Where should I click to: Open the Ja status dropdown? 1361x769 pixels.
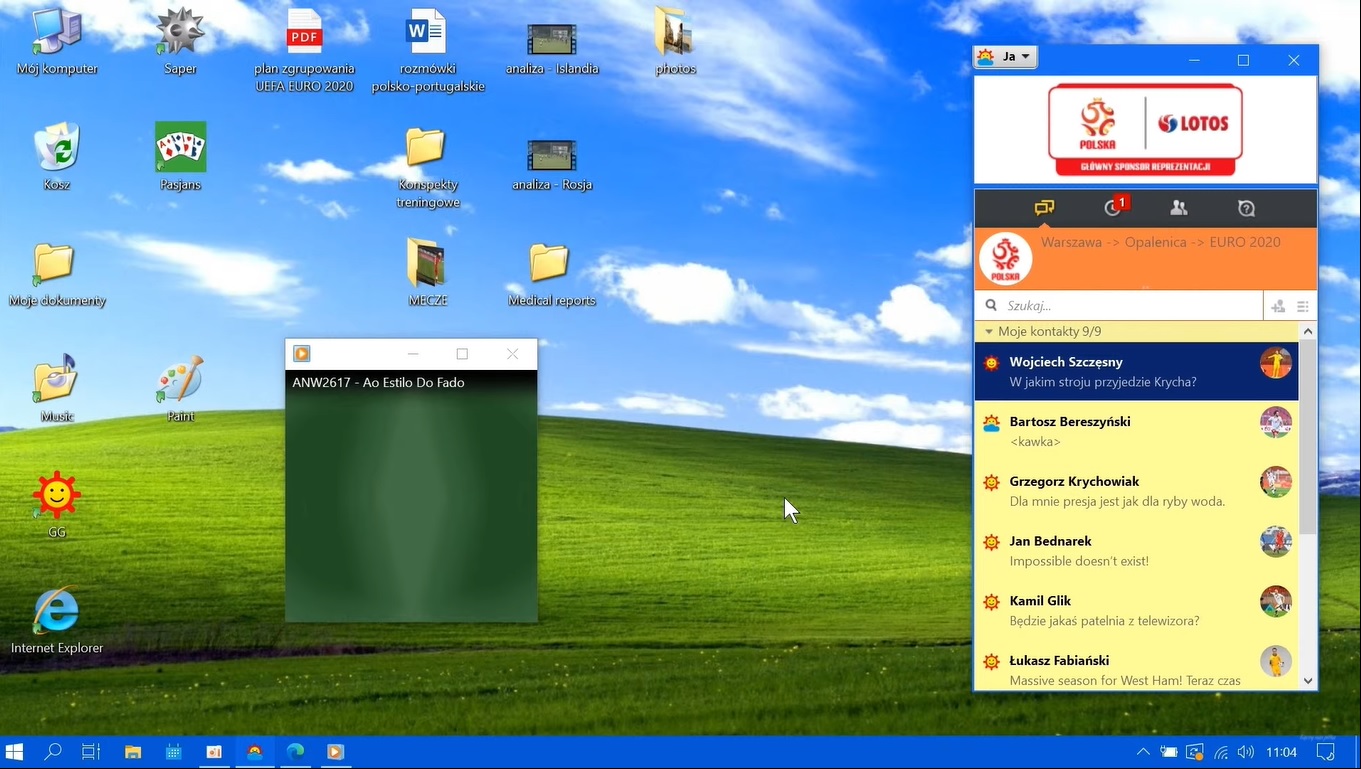(1005, 57)
